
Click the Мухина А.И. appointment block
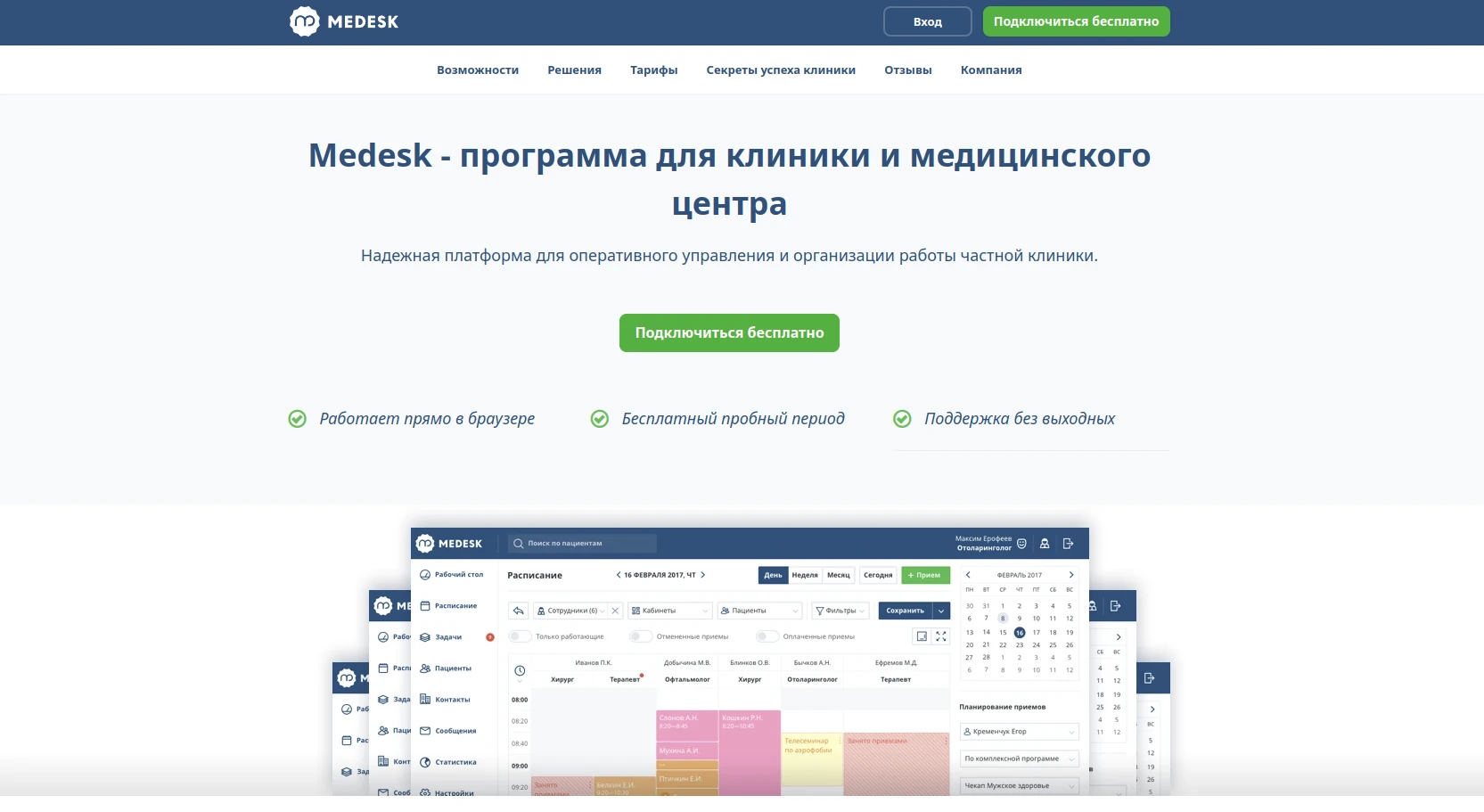click(x=687, y=750)
